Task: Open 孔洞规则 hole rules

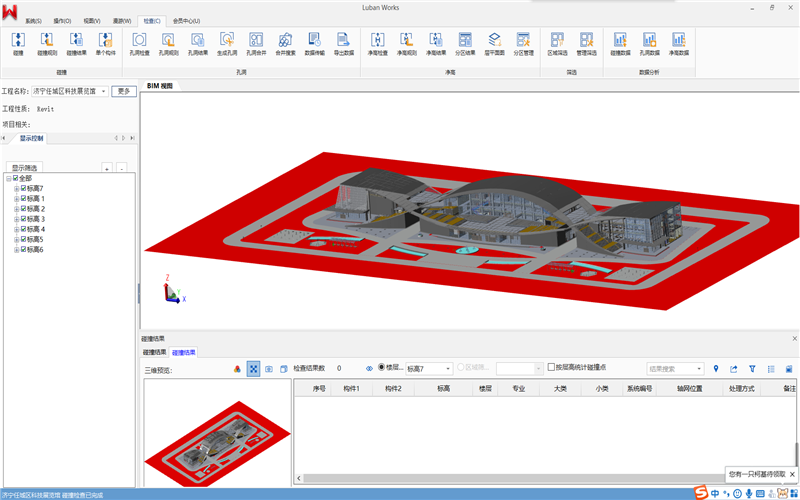Action: [x=168, y=43]
